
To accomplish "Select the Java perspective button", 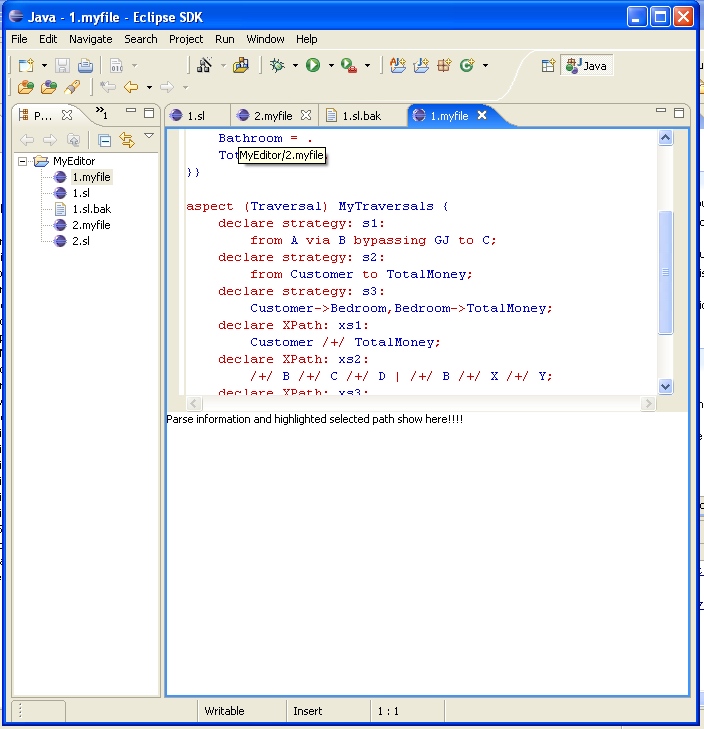I will (x=586, y=66).
